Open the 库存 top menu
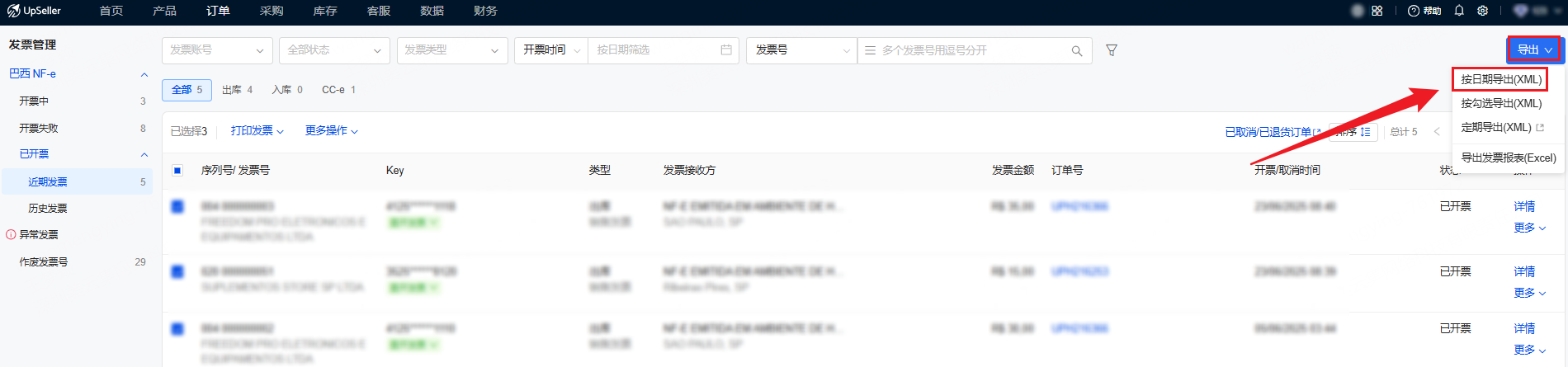 (x=325, y=11)
